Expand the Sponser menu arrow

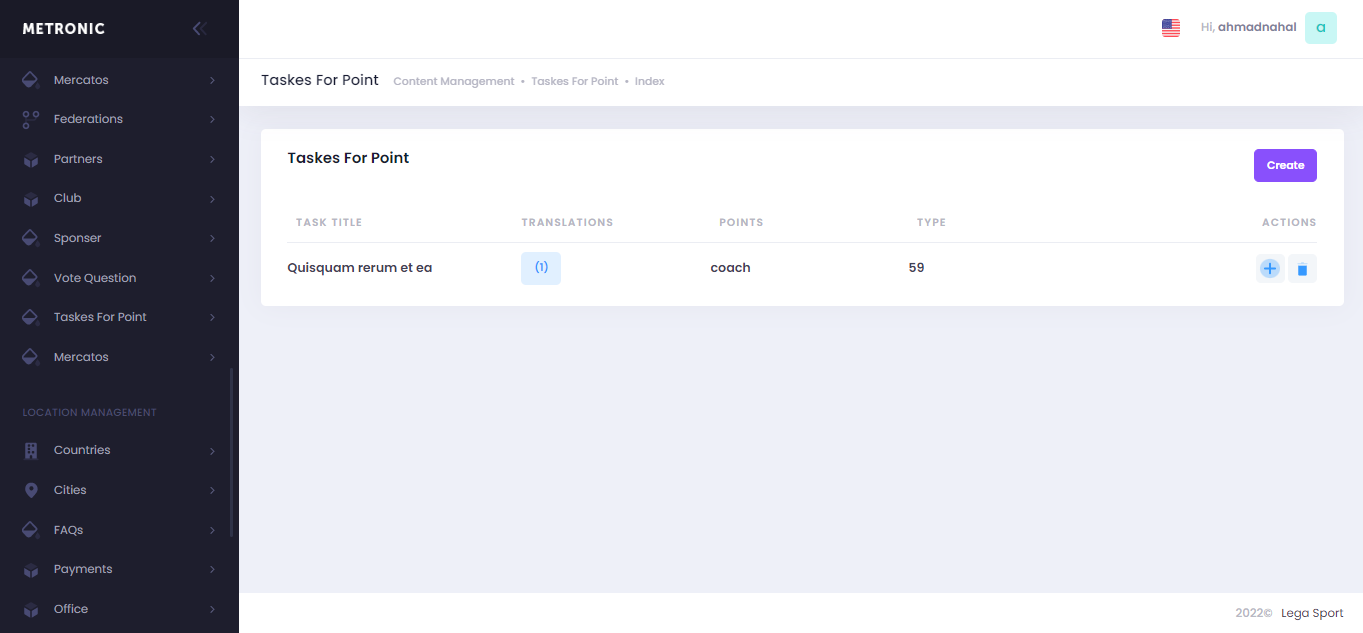pos(212,239)
